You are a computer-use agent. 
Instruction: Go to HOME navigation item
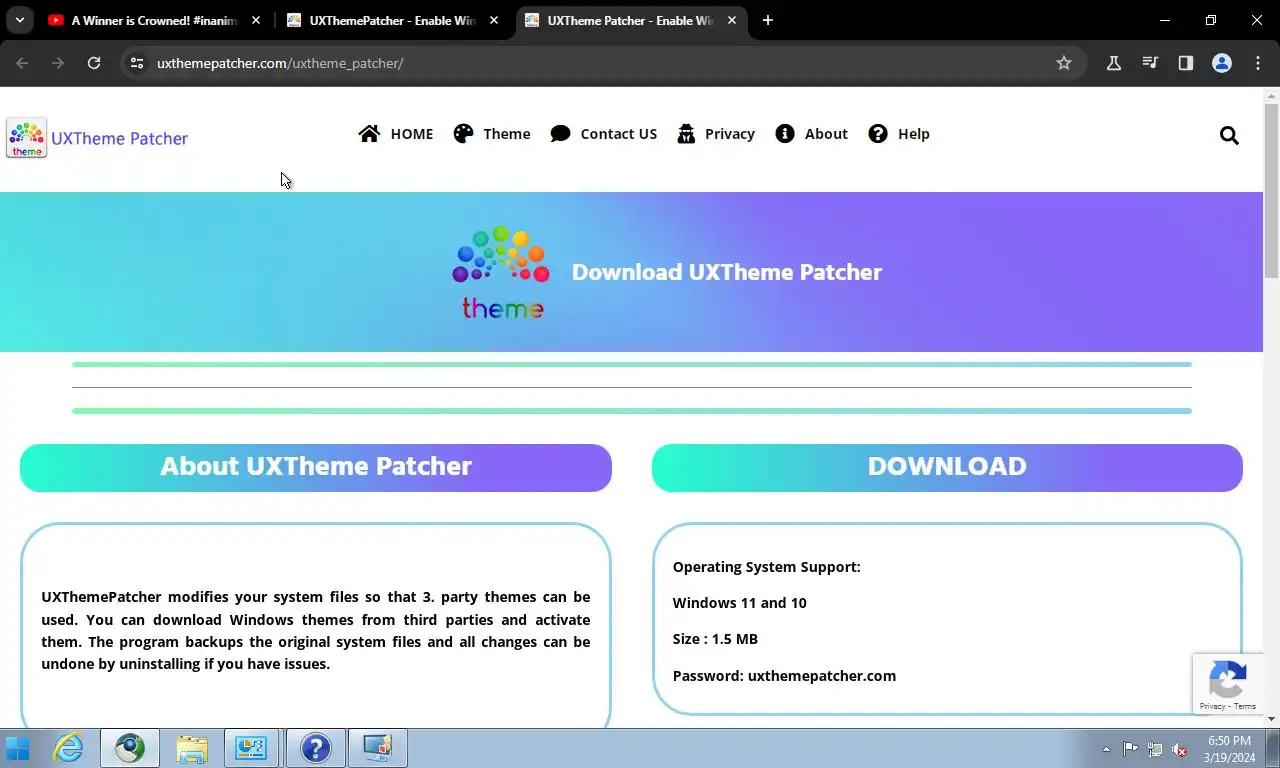click(396, 134)
